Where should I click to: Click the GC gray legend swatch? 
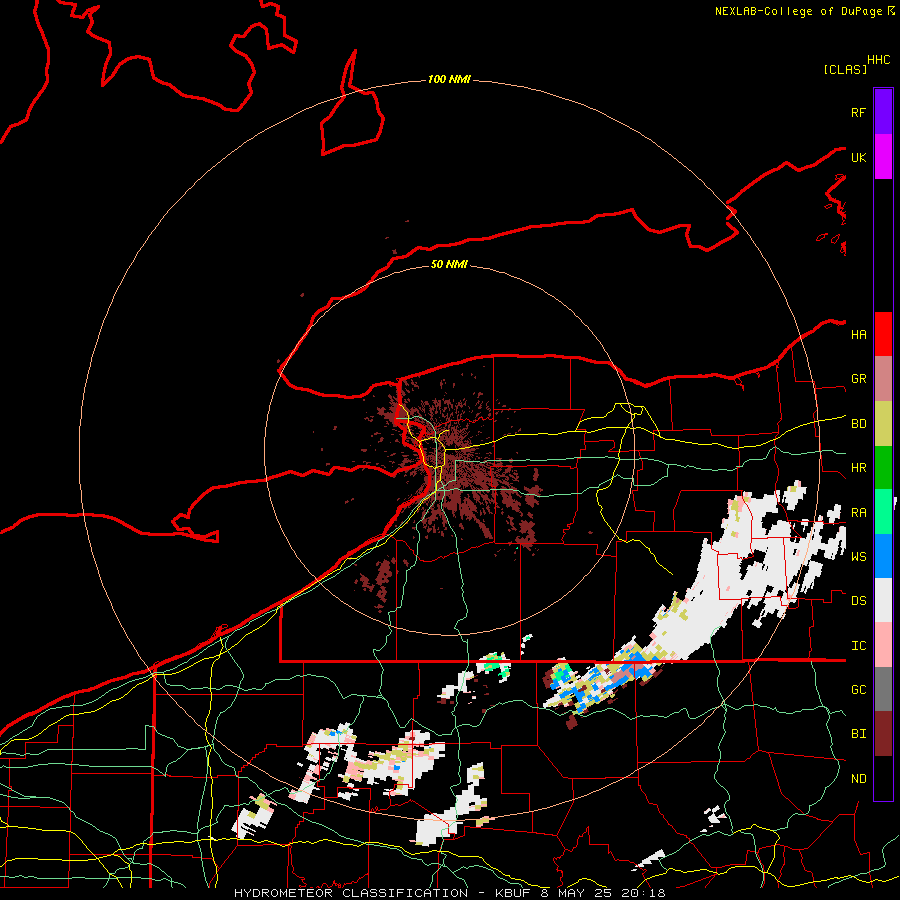pos(883,689)
